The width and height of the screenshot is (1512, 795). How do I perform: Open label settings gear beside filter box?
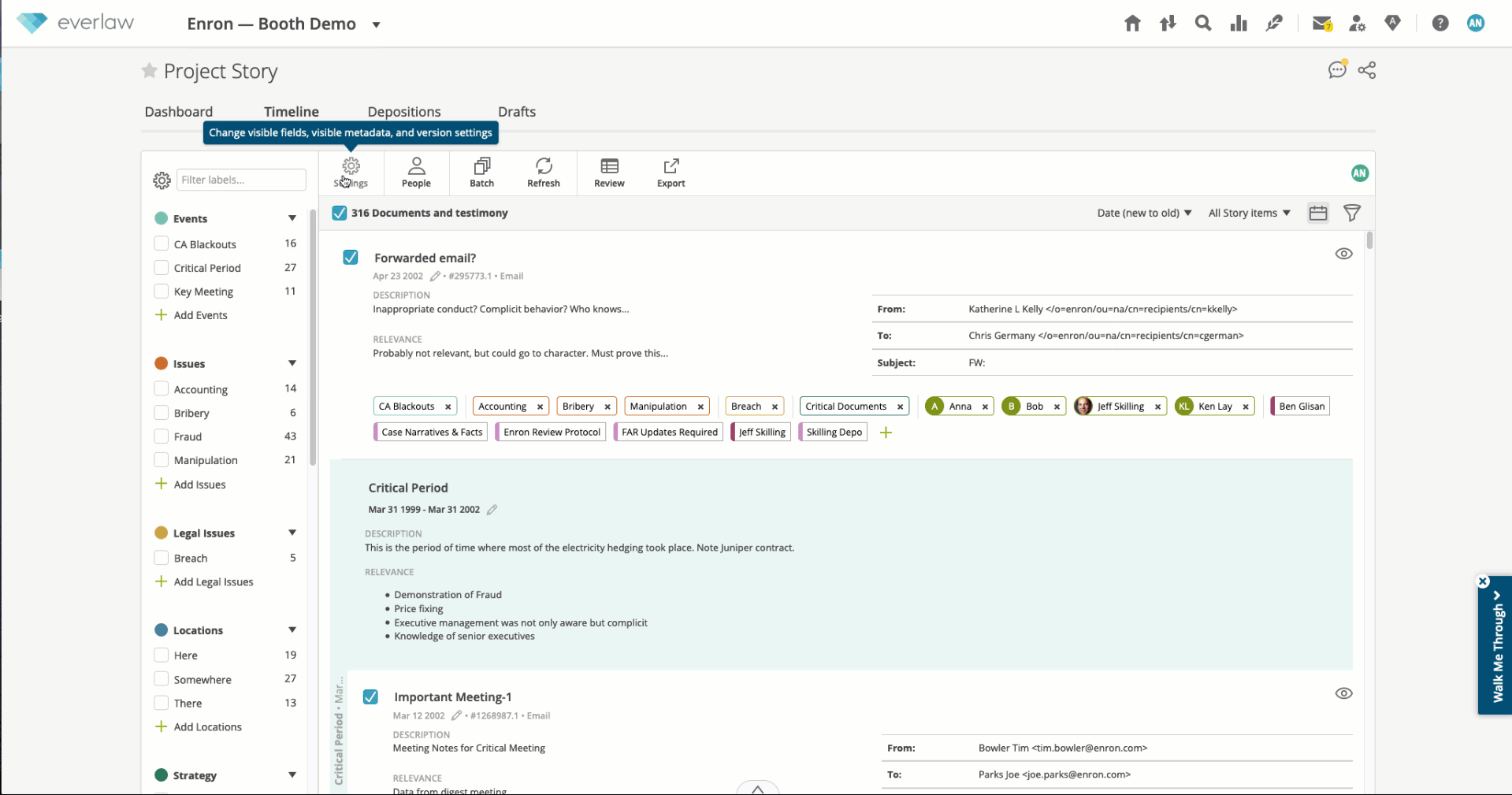click(x=162, y=180)
